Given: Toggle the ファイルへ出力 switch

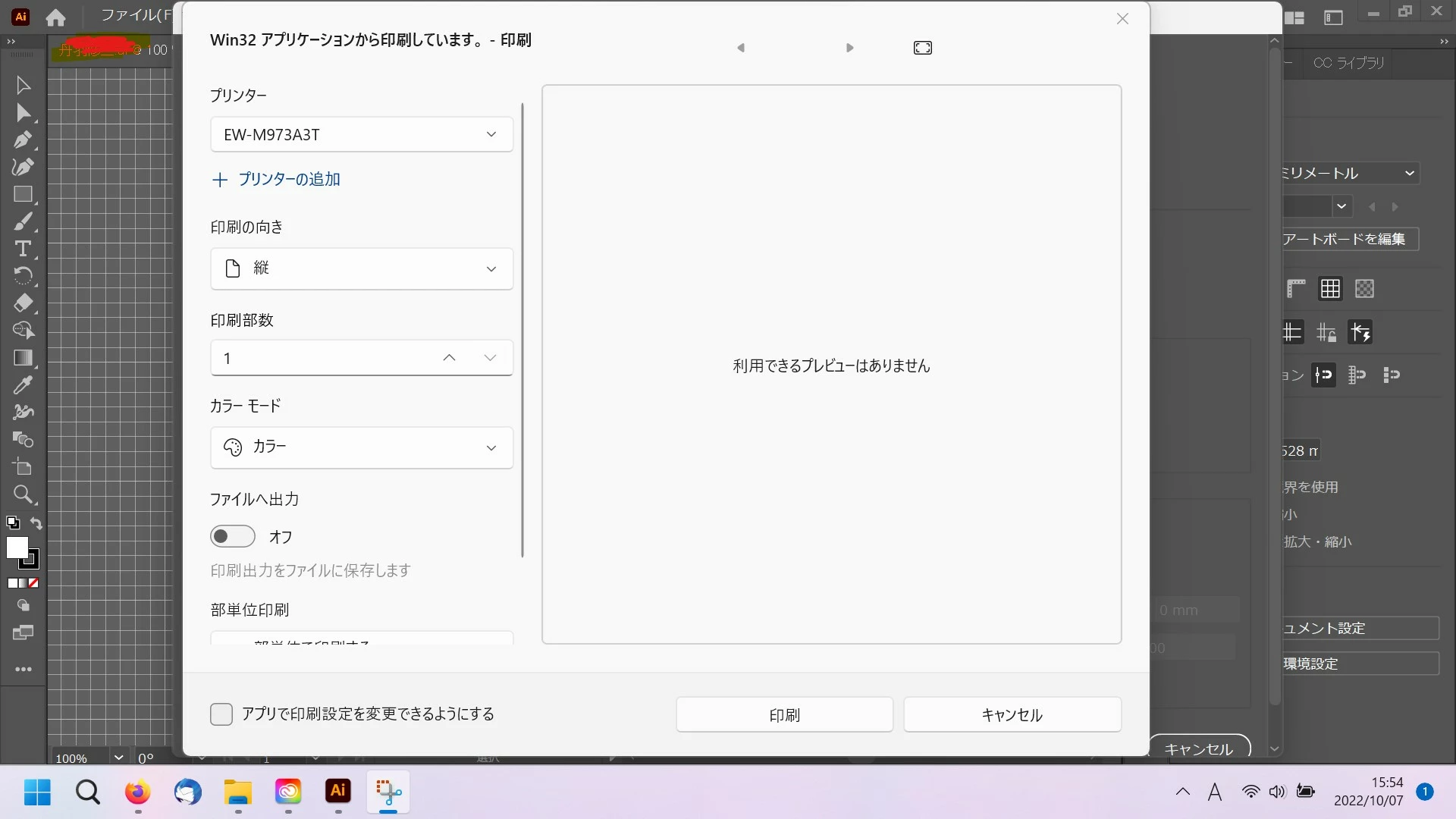Looking at the screenshot, I should pyautogui.click(x=233, y=536).
